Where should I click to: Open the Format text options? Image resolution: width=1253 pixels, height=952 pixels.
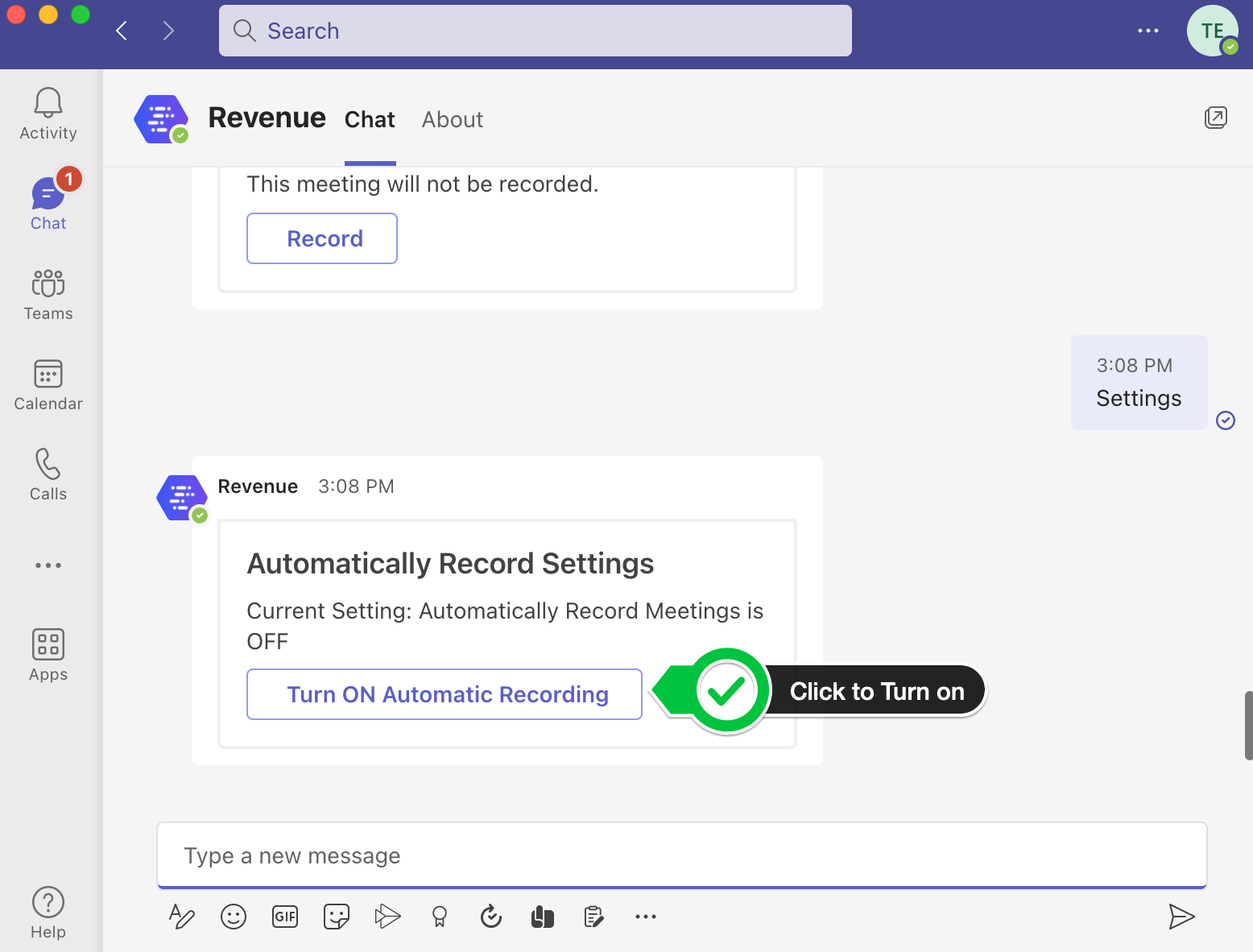click(x=182, y=917)
